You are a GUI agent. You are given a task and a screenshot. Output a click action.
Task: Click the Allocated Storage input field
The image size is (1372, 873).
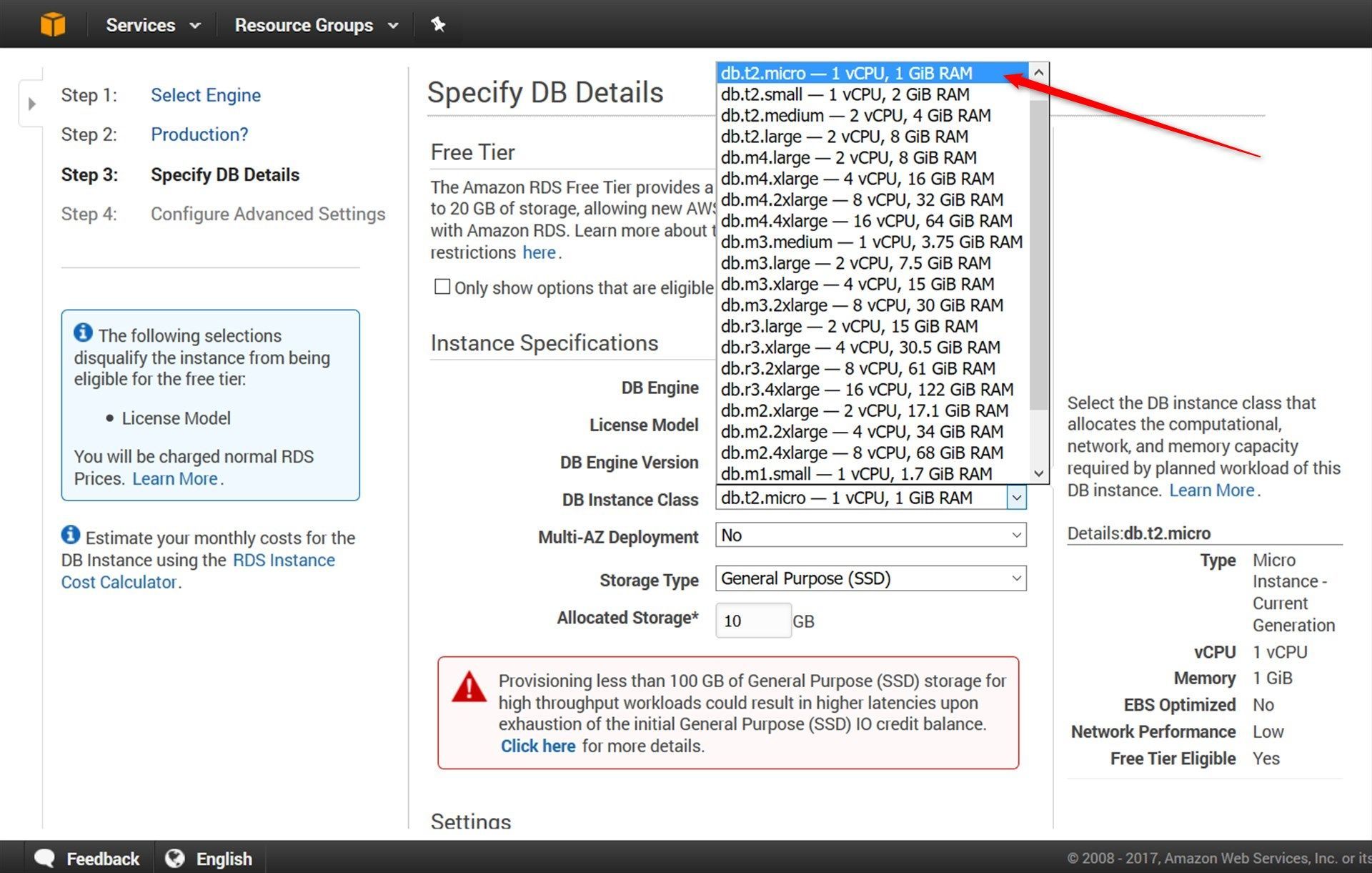pos(752,620)
